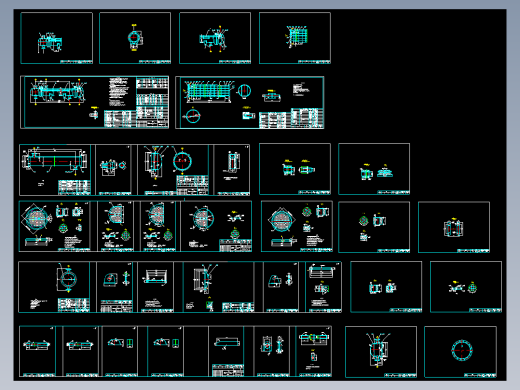Select the narrow sheet with tall vertical part
The width and height of the screenshot is (520, 390).
point(232,170)
